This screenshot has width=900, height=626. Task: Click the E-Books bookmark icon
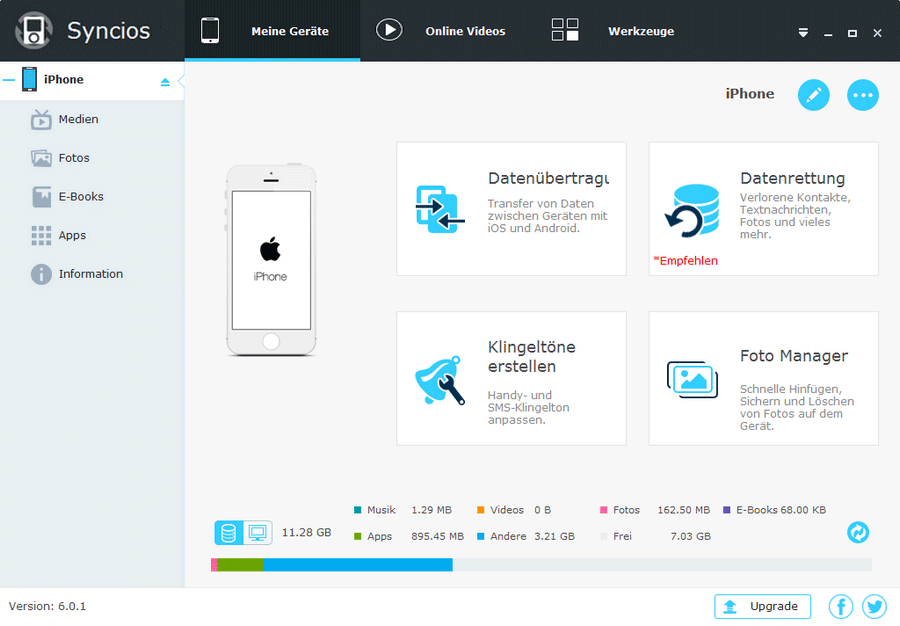41,197
